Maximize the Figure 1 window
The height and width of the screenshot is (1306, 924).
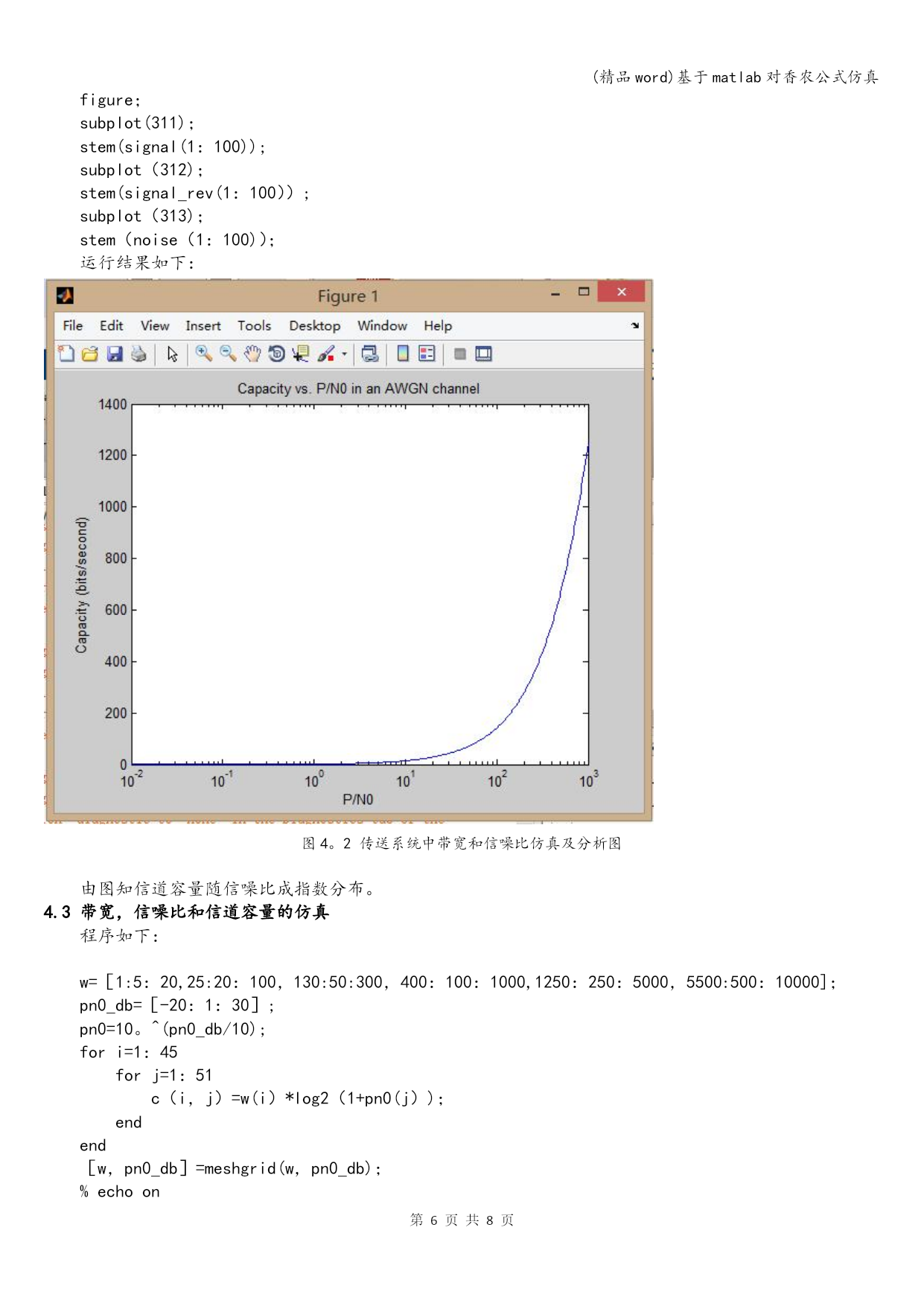tap(584, 292)
